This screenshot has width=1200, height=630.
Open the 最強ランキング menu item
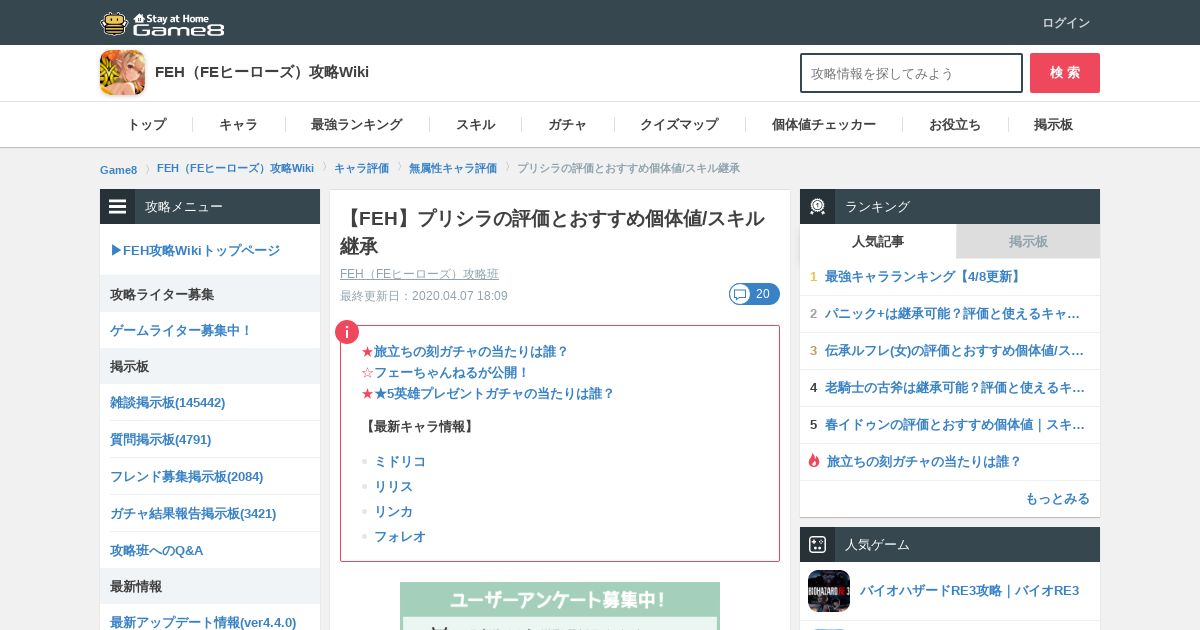coord(357,125)
